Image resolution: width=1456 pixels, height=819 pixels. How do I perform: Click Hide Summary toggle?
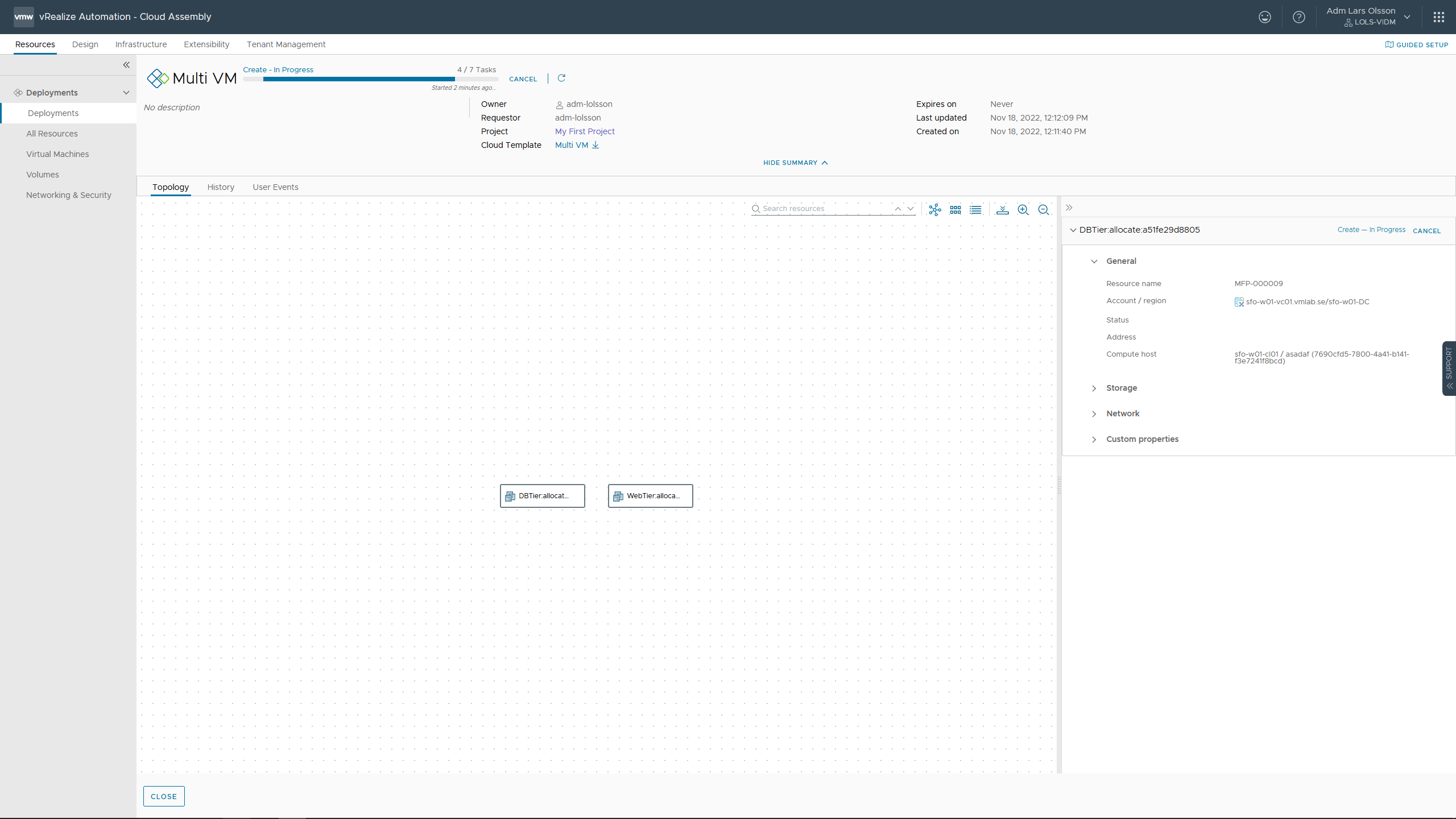795,163
